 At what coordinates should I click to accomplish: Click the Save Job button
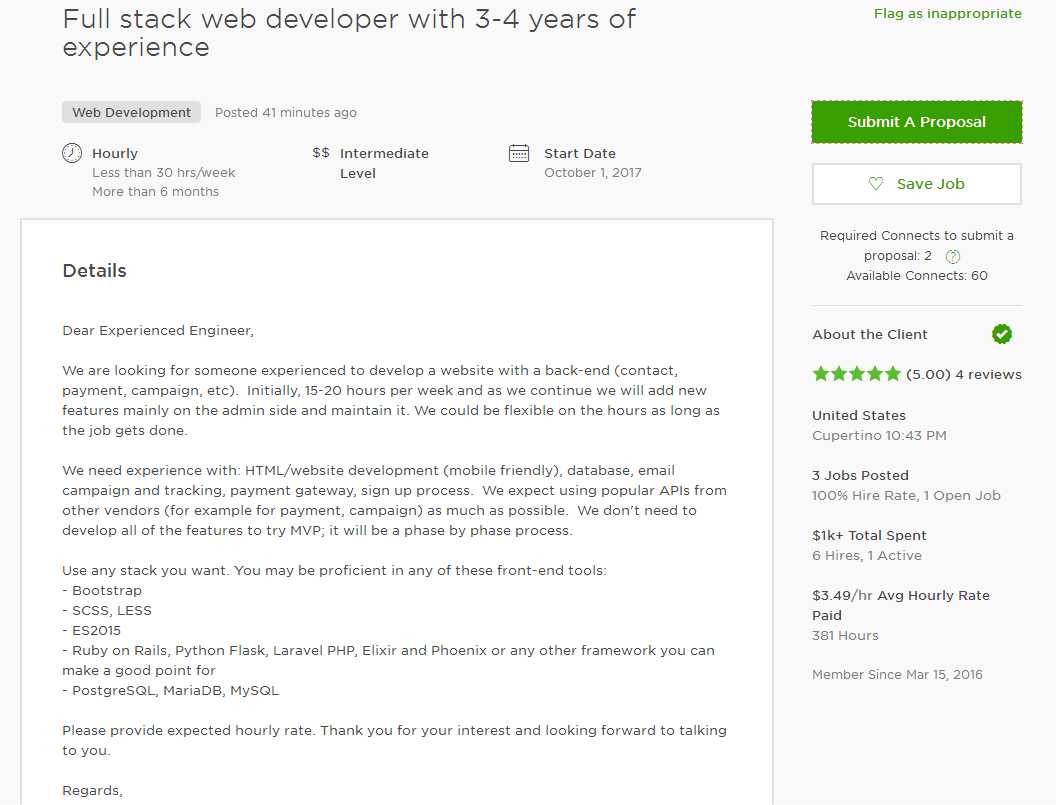click(x=917, y=184)
